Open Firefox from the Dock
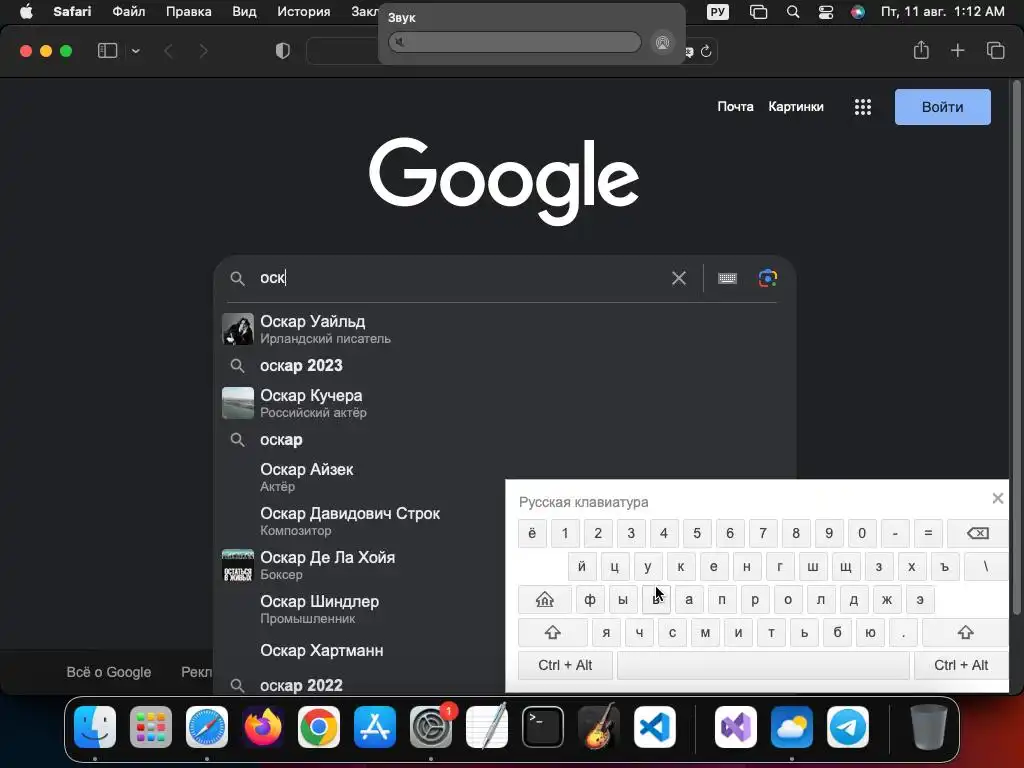This screenshot has height=768, width=1024. tap(263, 727)
